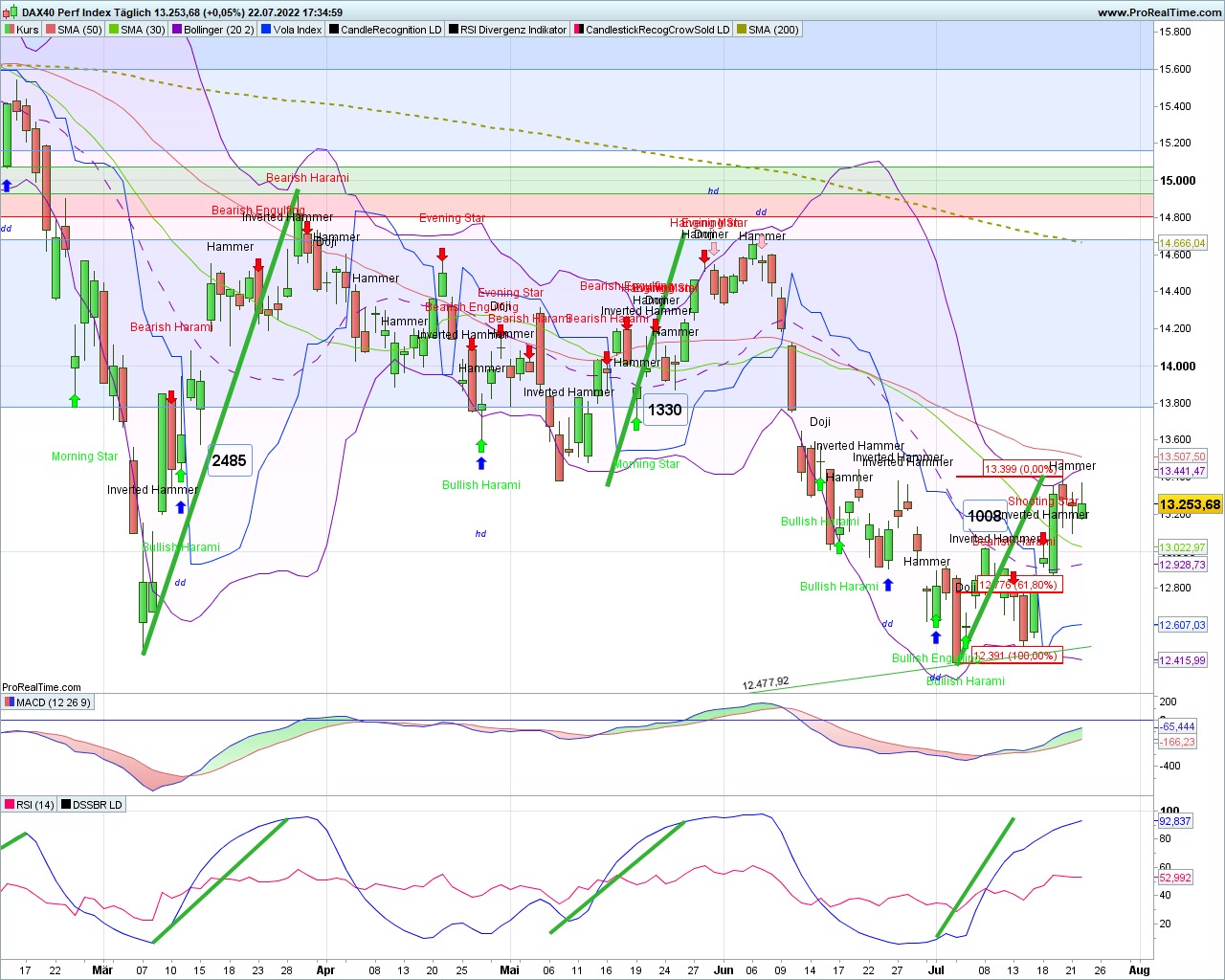The height and width of the screenshot is (980, 1225).
Task: Click the CandlestickRecogCrowSold LD legend icon
Action: click(575, 29)
